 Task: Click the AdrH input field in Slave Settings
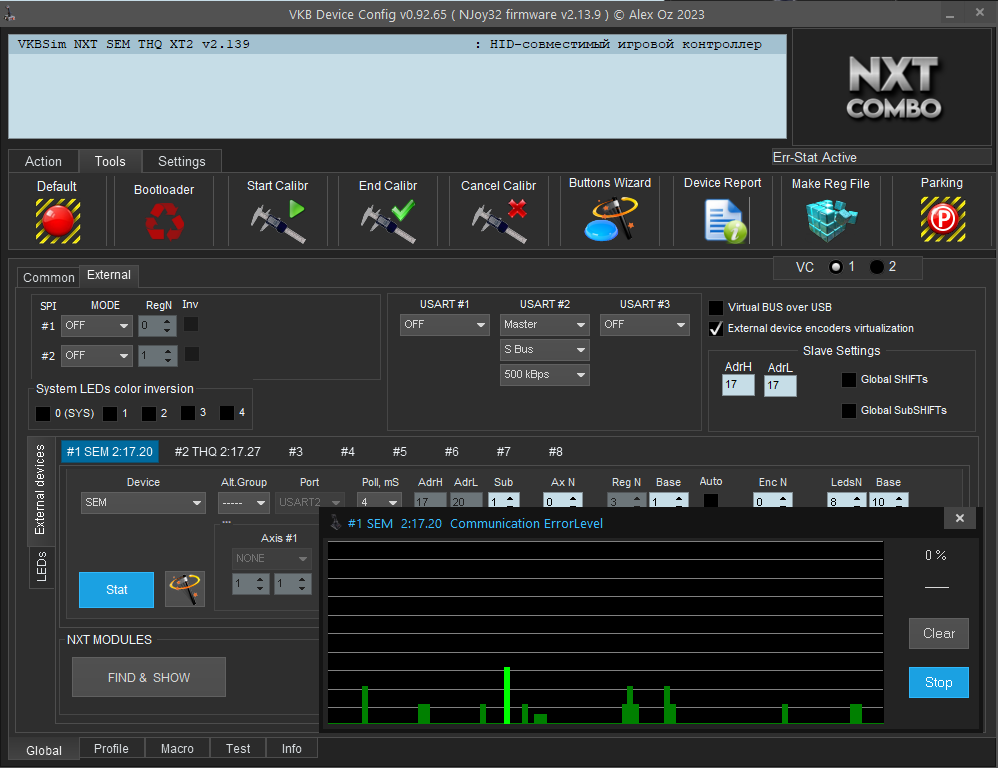tap(738, 384)
